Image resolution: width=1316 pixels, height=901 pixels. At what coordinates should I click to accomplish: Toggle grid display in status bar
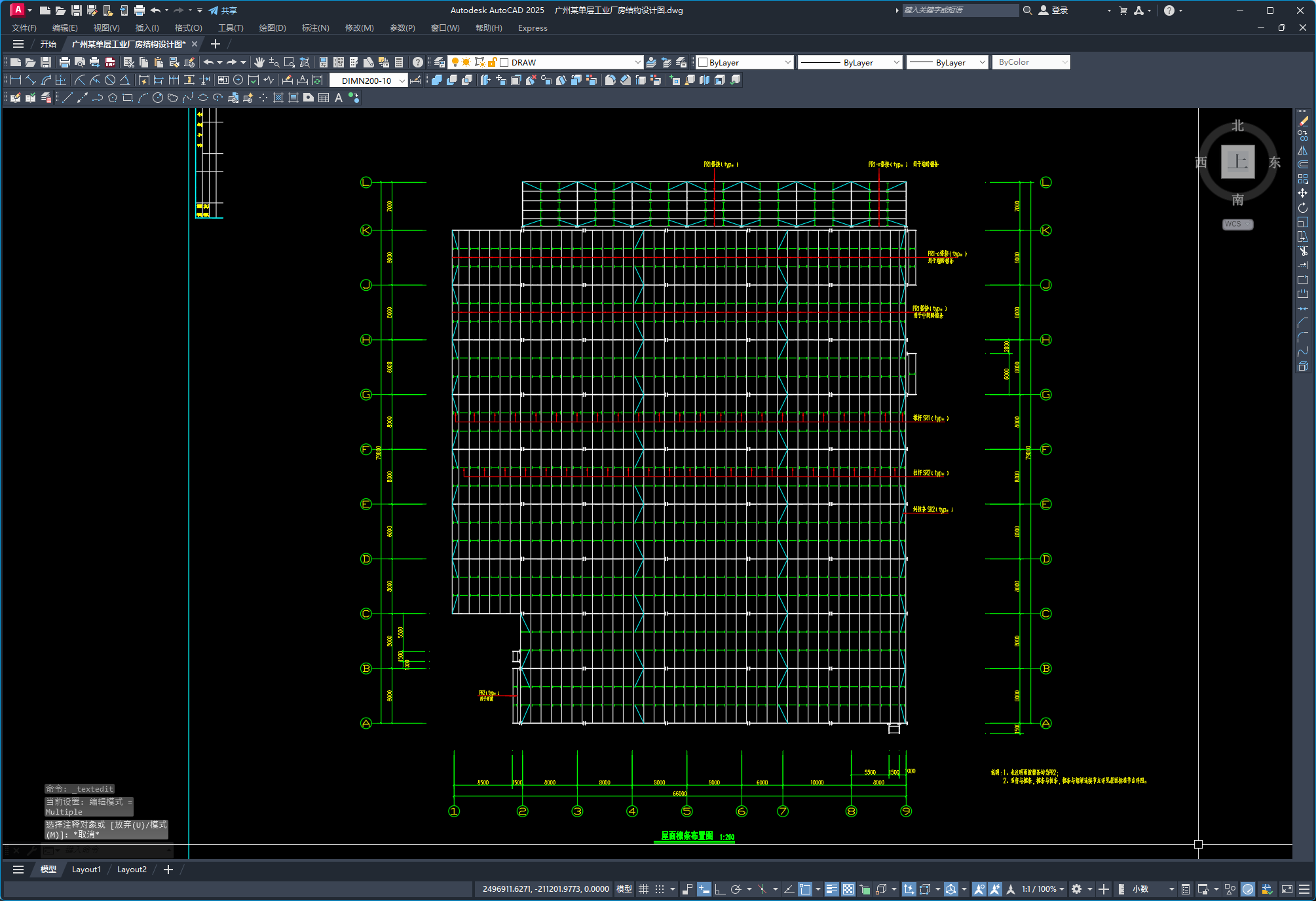tap(643, 889)
